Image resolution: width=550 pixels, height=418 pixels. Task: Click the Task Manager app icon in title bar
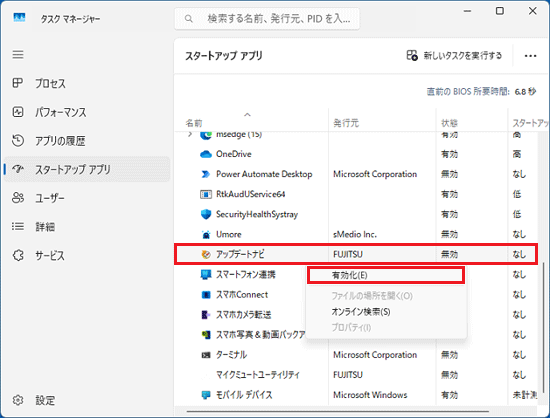click(x=19, y=17)
